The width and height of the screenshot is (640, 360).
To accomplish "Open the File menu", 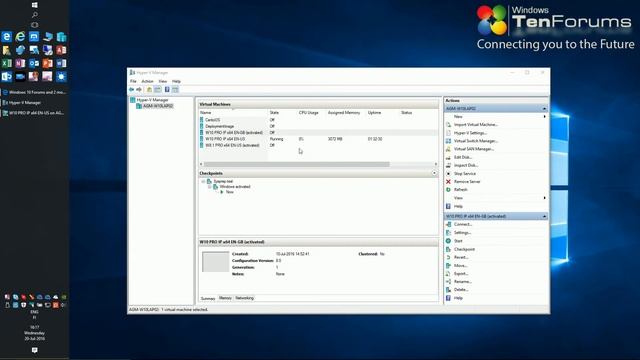I will pos(133,81).
